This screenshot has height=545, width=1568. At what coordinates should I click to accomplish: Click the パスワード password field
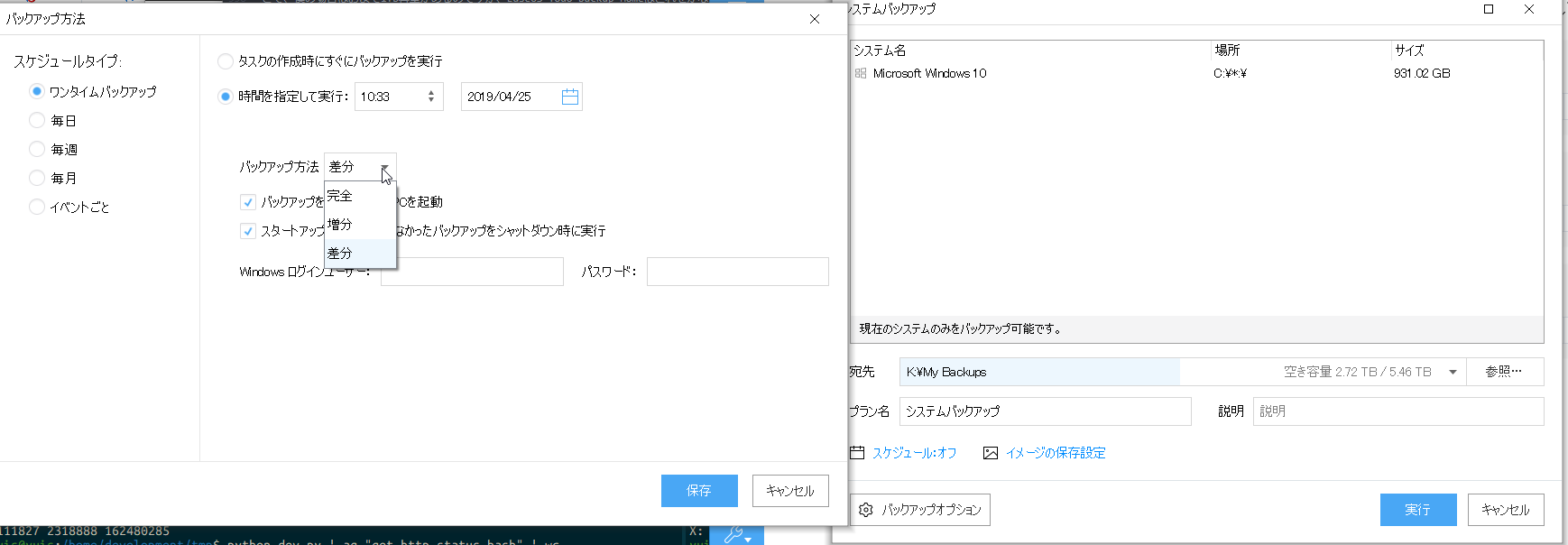point(738,272)
